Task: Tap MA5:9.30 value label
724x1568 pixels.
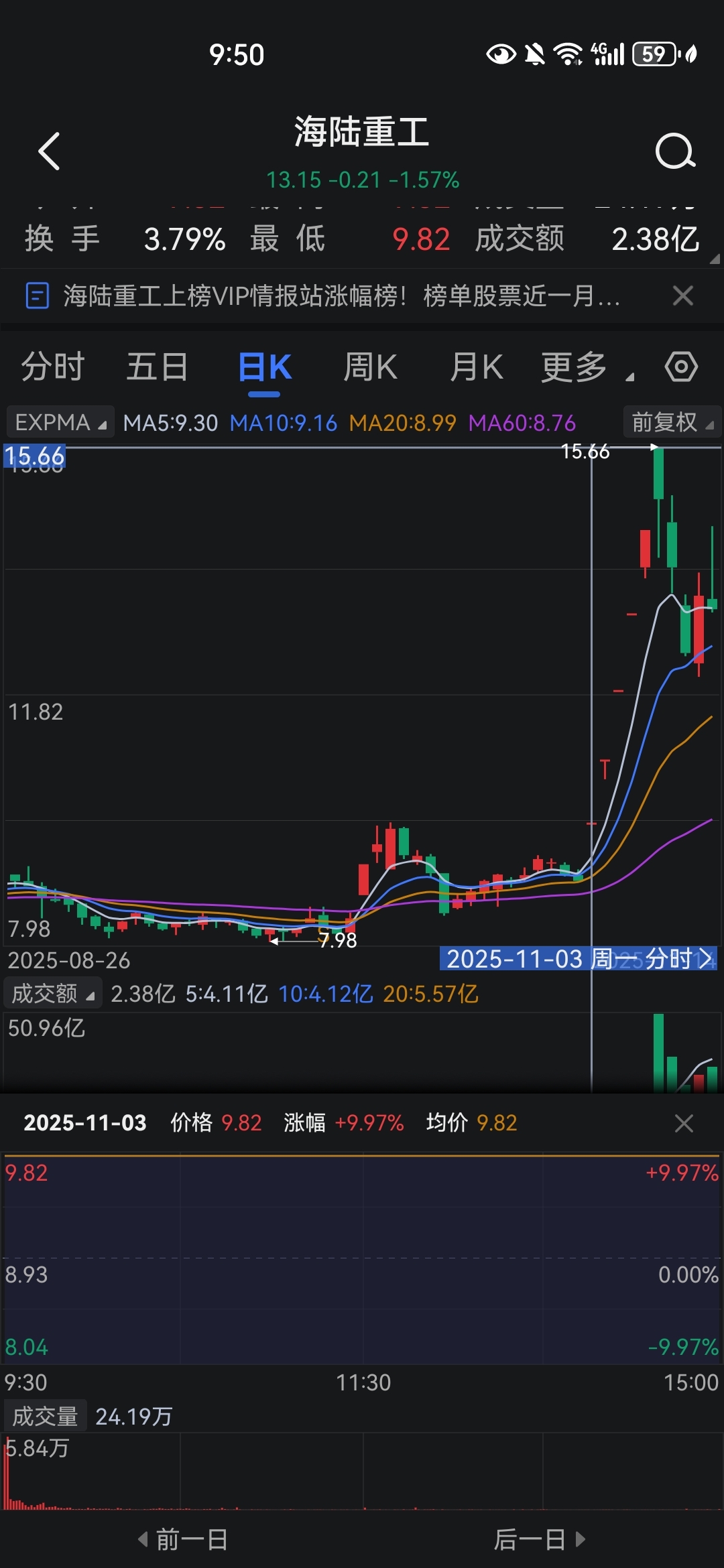Action: click(x=170, y=423)
